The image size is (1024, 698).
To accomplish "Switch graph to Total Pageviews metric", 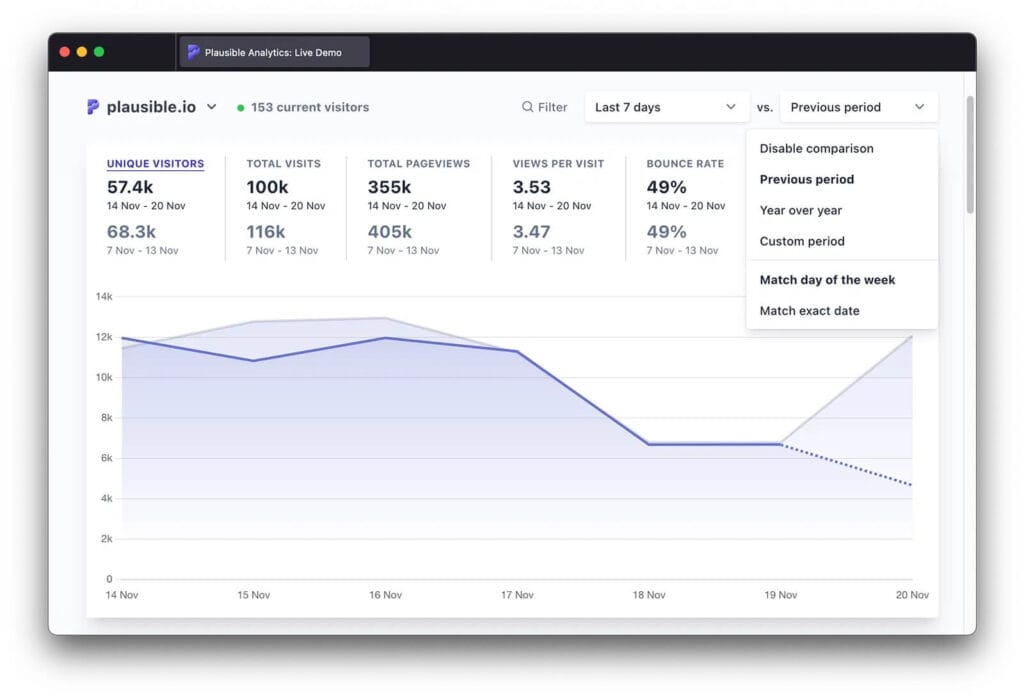I will click(418, 164).
